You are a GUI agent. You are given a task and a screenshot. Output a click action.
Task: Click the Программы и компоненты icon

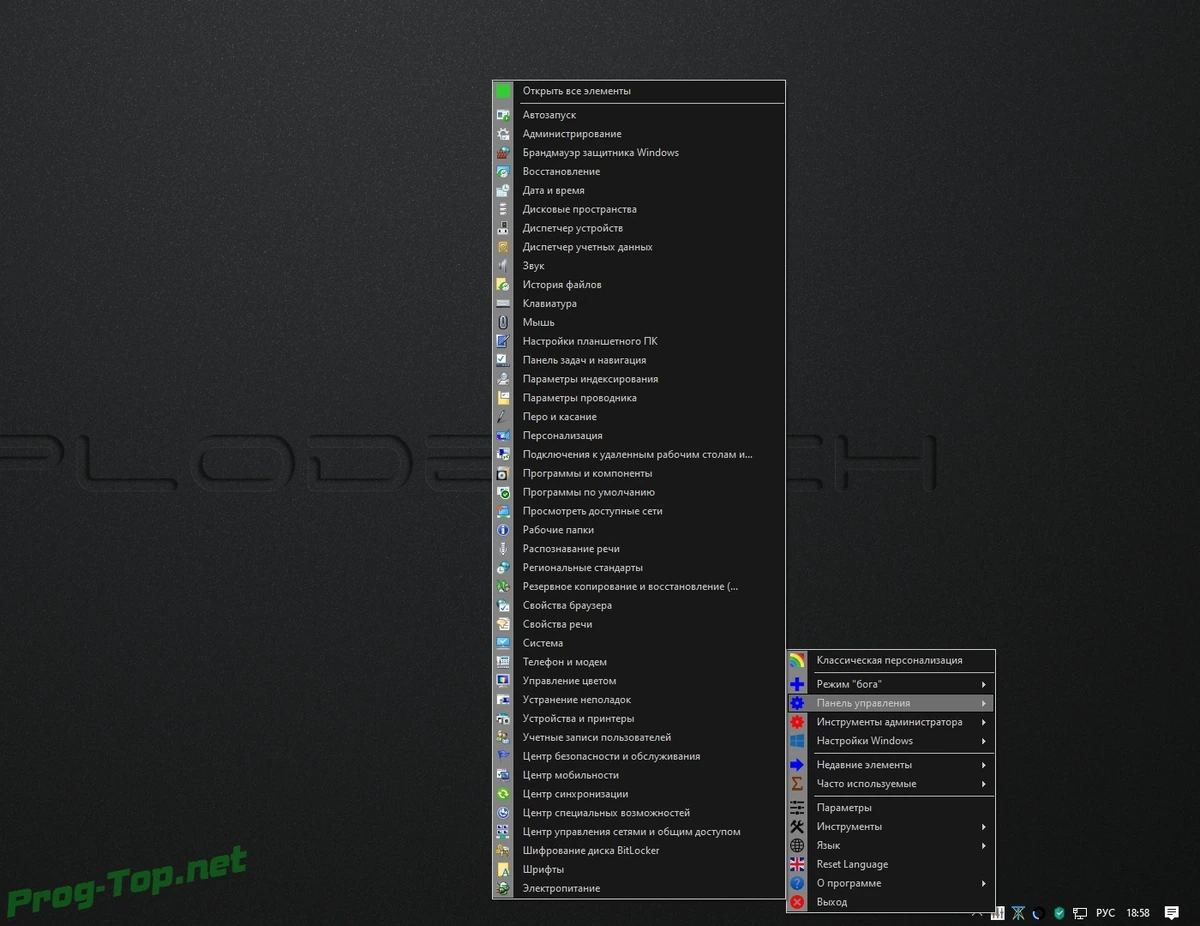503,474
